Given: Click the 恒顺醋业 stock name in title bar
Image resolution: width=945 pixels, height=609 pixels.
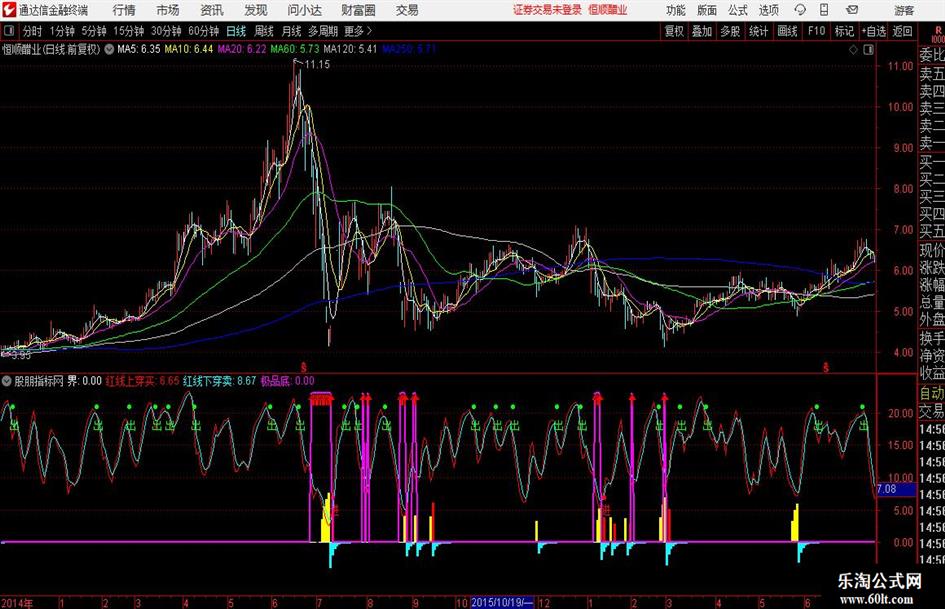Looking at the screenshot, I should 608,10.
